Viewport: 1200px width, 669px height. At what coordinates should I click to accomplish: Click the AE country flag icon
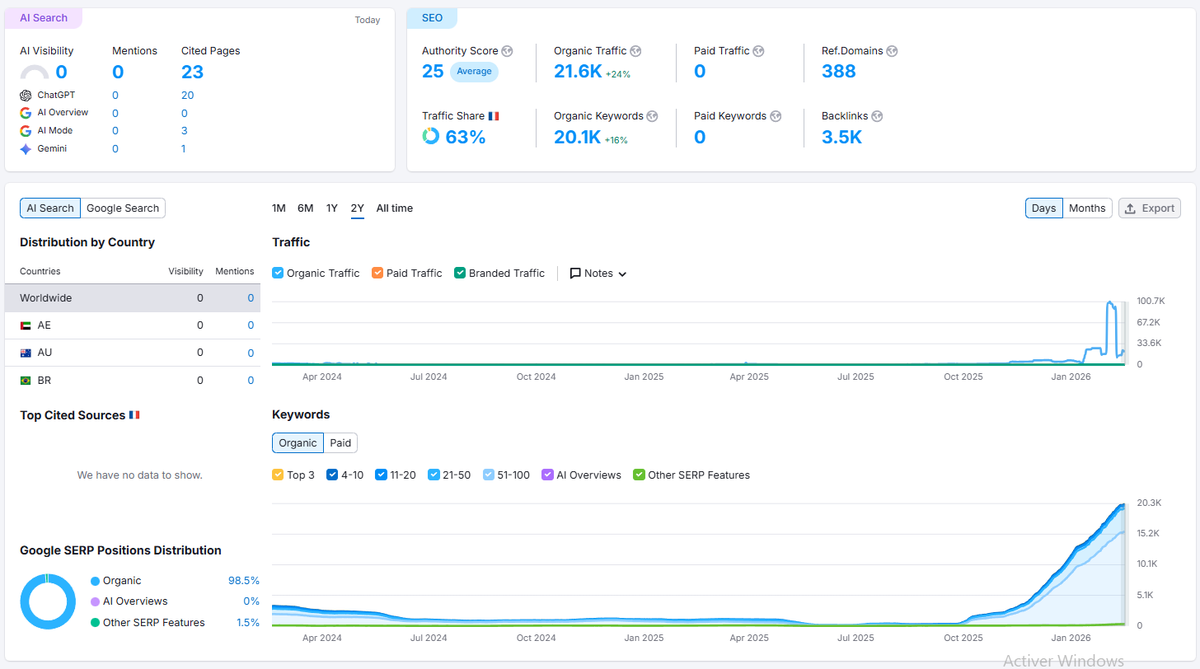click(26, 325)
